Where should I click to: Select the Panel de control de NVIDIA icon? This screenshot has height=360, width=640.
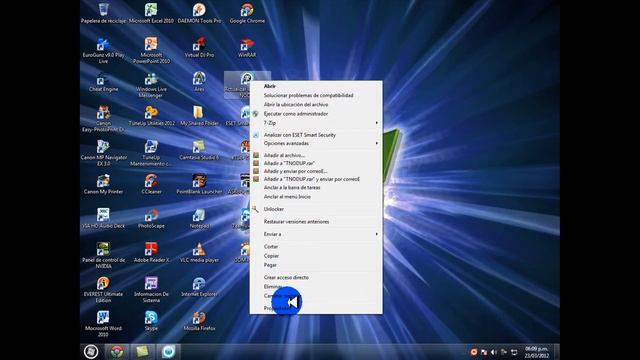point(103,256)
